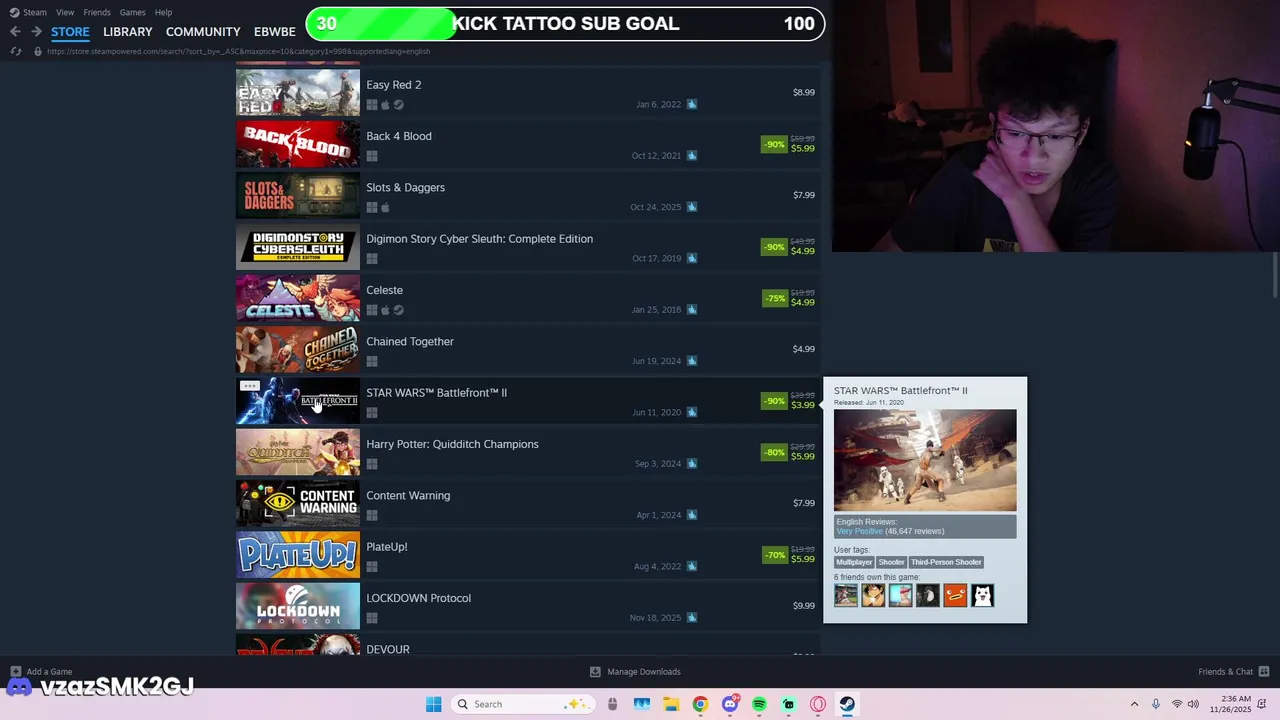Open the Games menu
The image size is (1280, 720).
132,12
